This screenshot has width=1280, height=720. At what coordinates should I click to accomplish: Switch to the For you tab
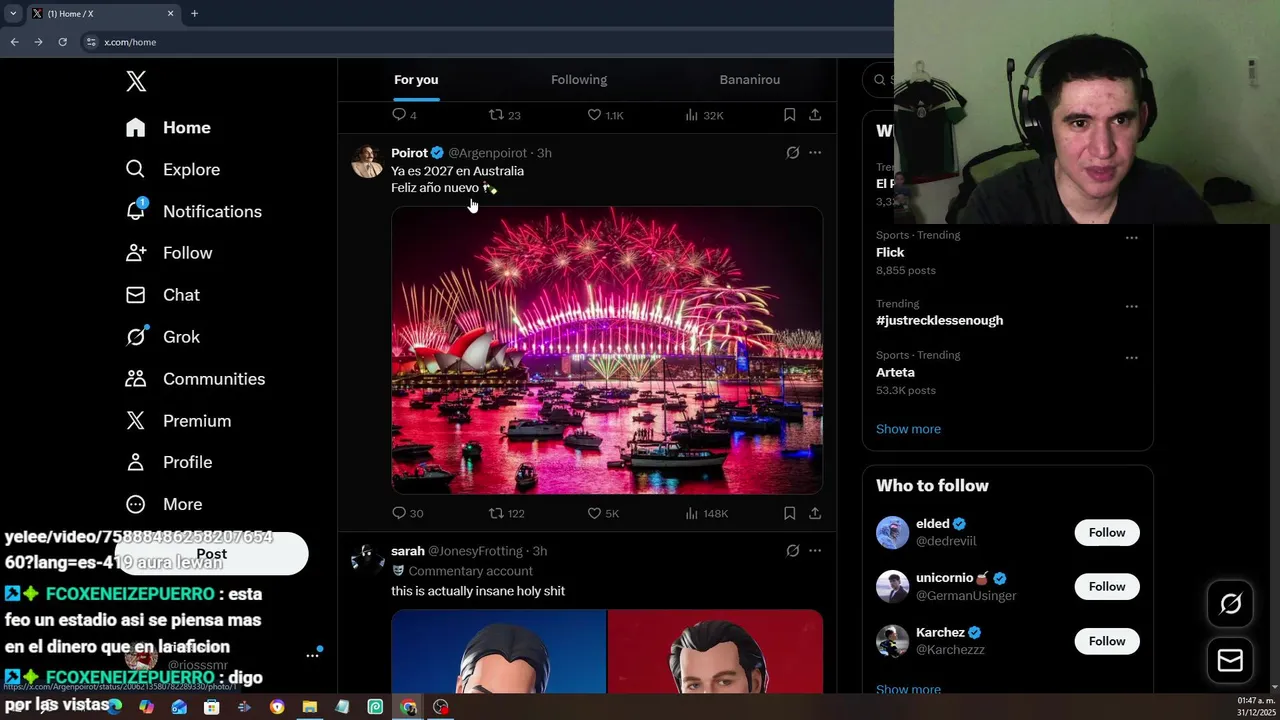pos(416,80)
